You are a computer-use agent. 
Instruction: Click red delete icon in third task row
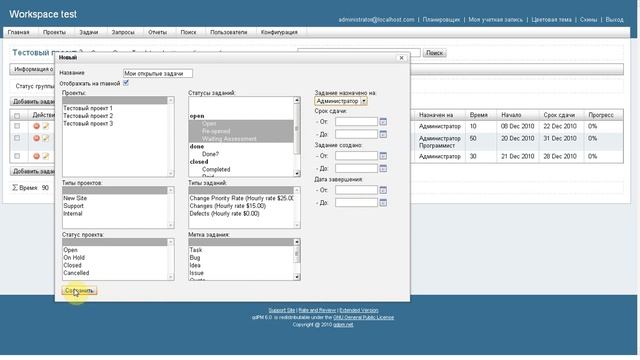(36, 156)
